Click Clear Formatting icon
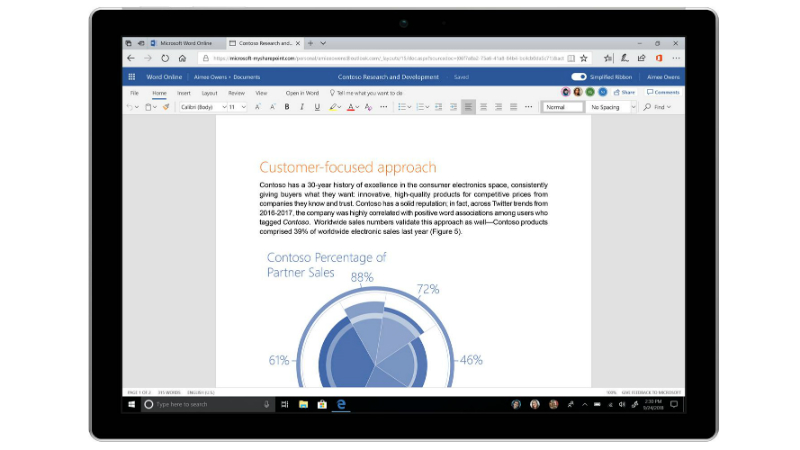This screenshot has height=450, width=800. pyautogui.click(x=368, y=107)
